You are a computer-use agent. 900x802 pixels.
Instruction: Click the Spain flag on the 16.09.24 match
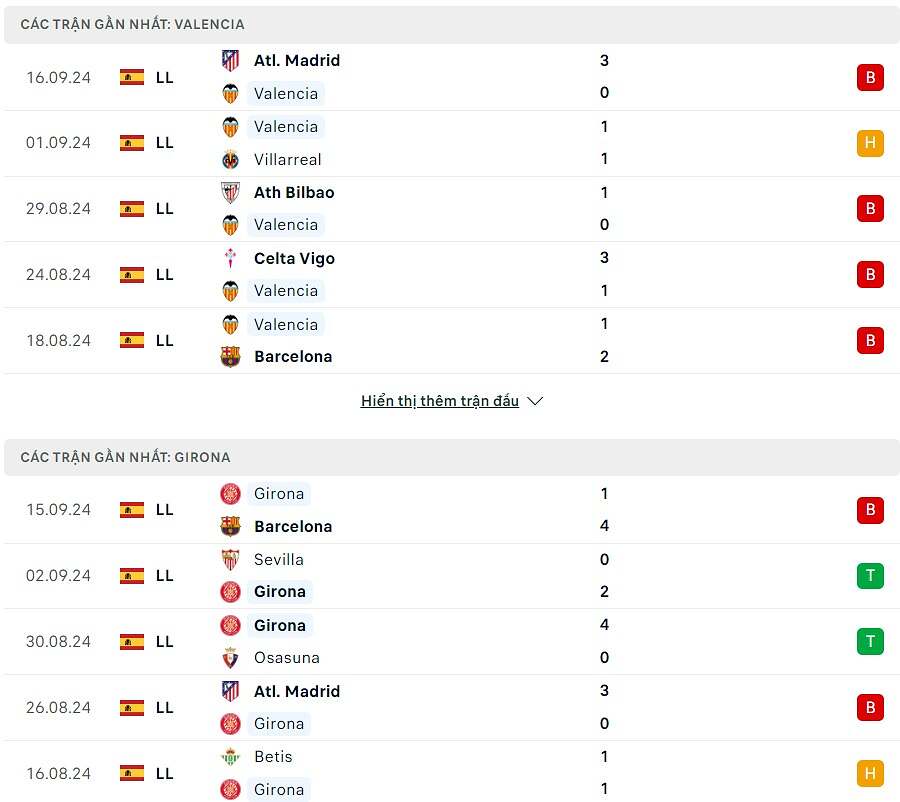(x=132, y=77)
